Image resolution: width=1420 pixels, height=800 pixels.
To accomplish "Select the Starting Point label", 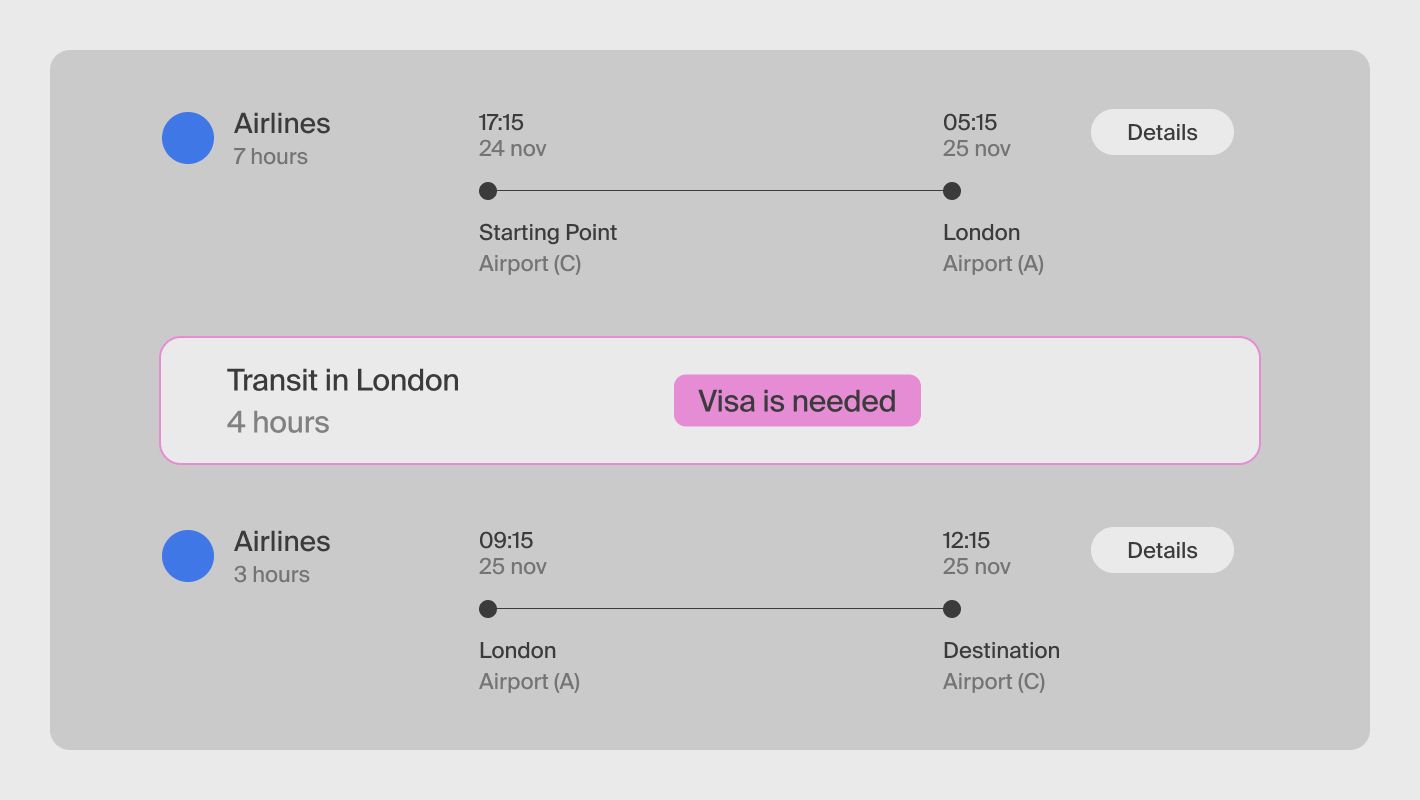I will pyautogui.click(x=548, y=233).
